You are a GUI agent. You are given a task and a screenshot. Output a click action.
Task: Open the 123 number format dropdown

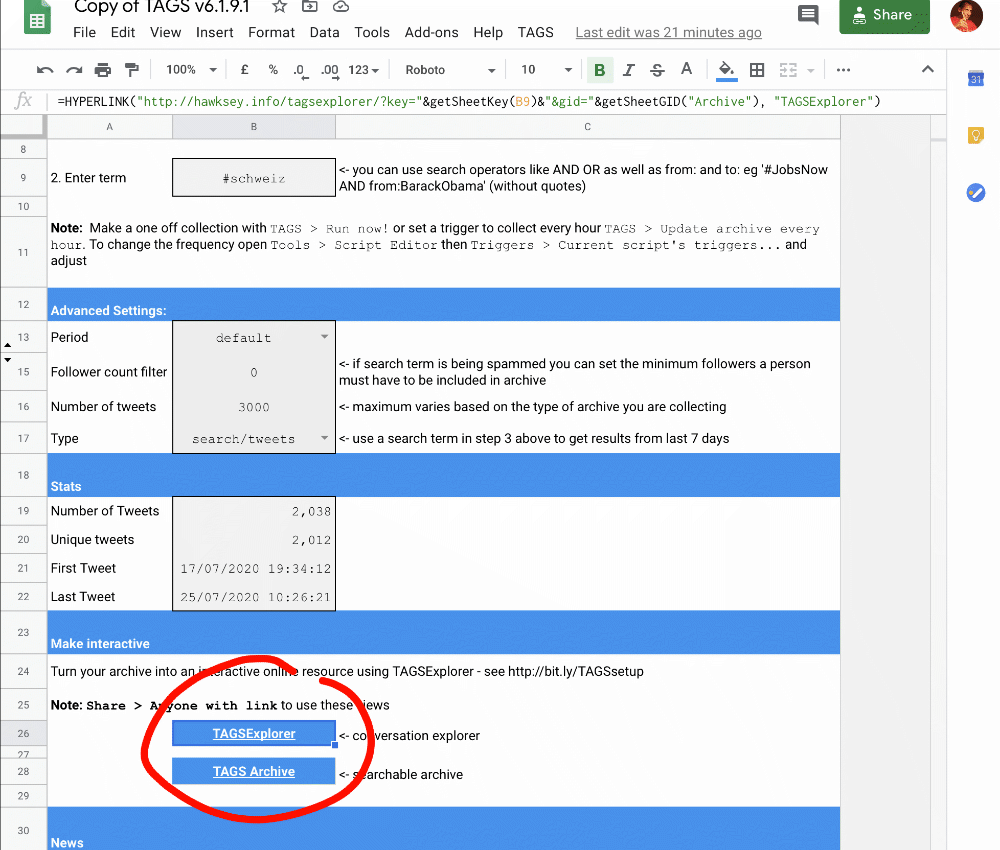(x=364, y=70)
